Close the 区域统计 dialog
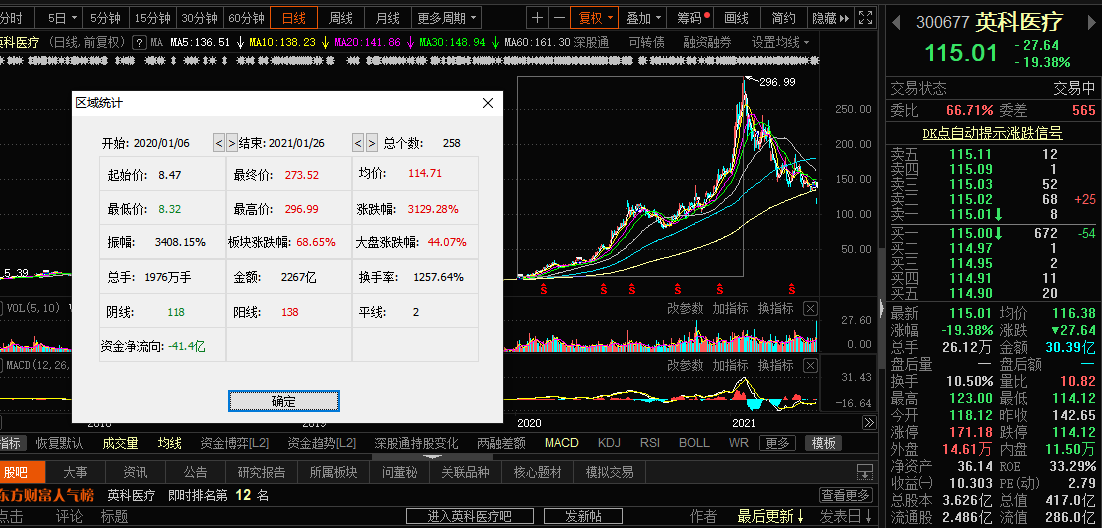 click(488, 103)
